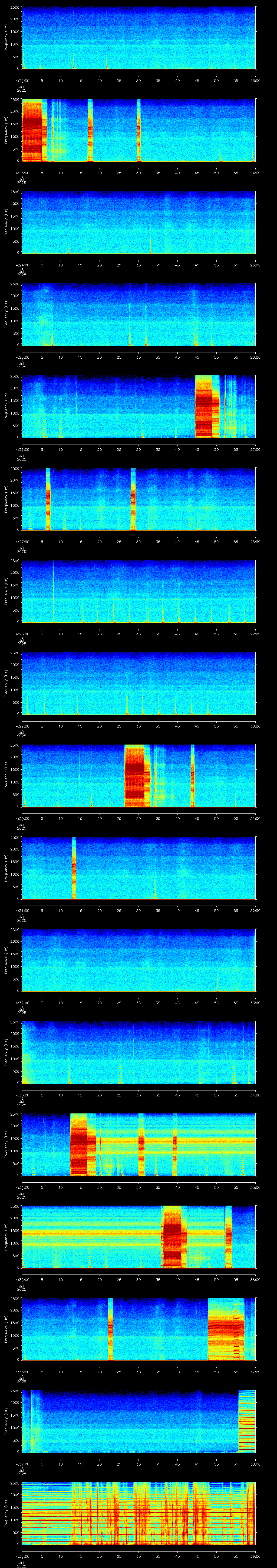Select the narrow burst at 53 seconds in 4:35:00 spectrogram

pyautogui.click(x=228, y=1237)
